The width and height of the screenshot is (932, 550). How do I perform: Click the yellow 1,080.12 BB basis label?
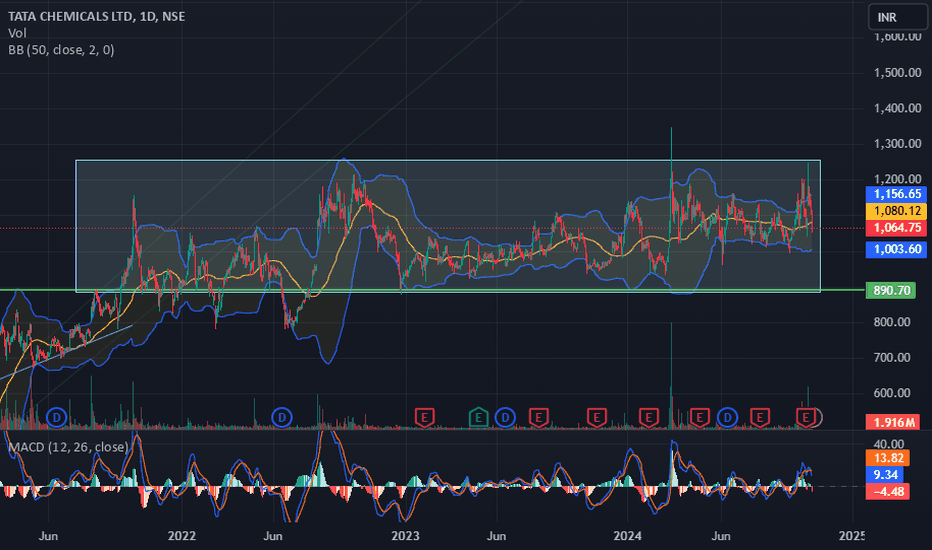coord(897,210)
